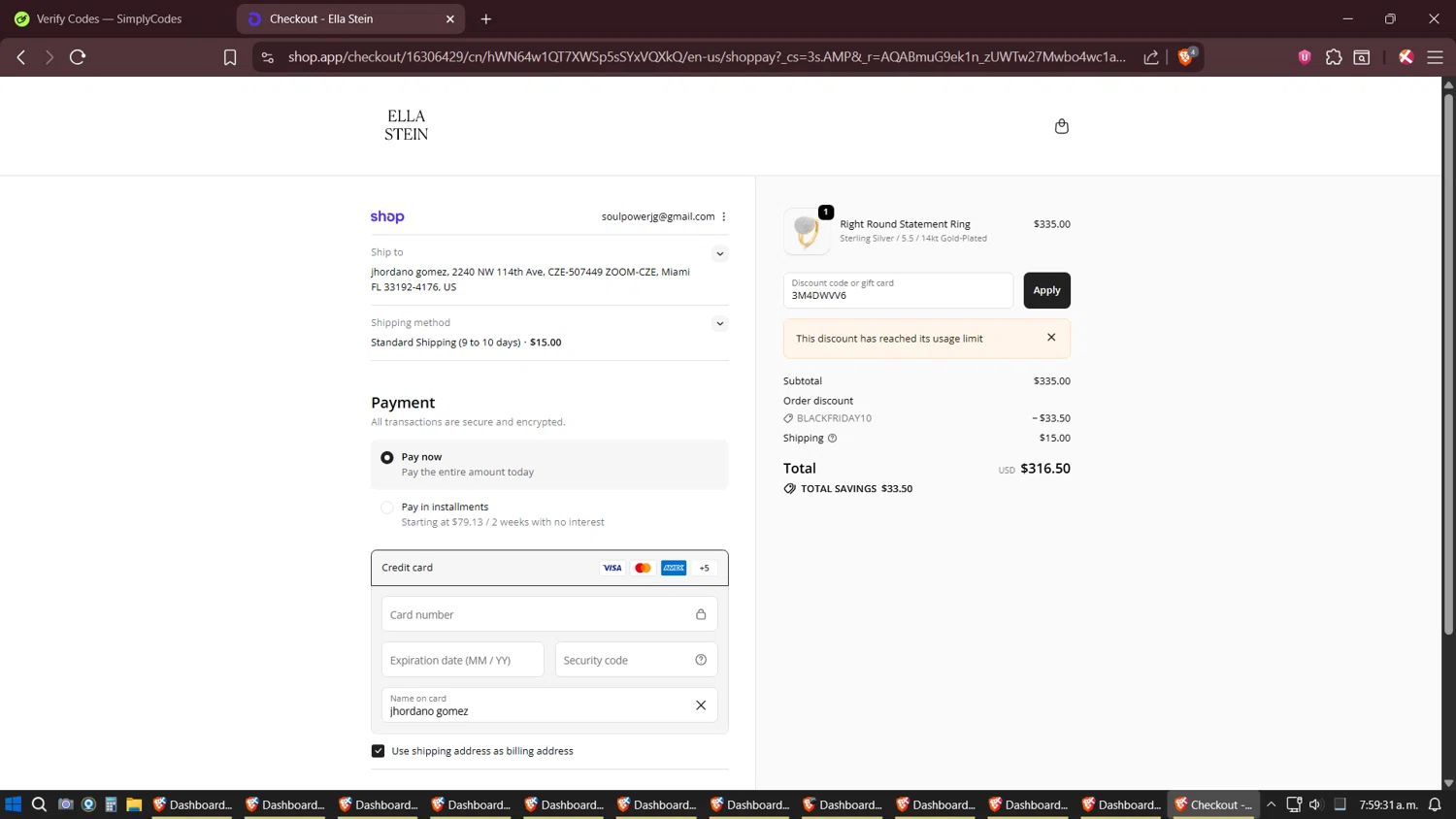The image size is (1456, 819).
Task: Click the shipping info question icon
Action: pos(832,438)
